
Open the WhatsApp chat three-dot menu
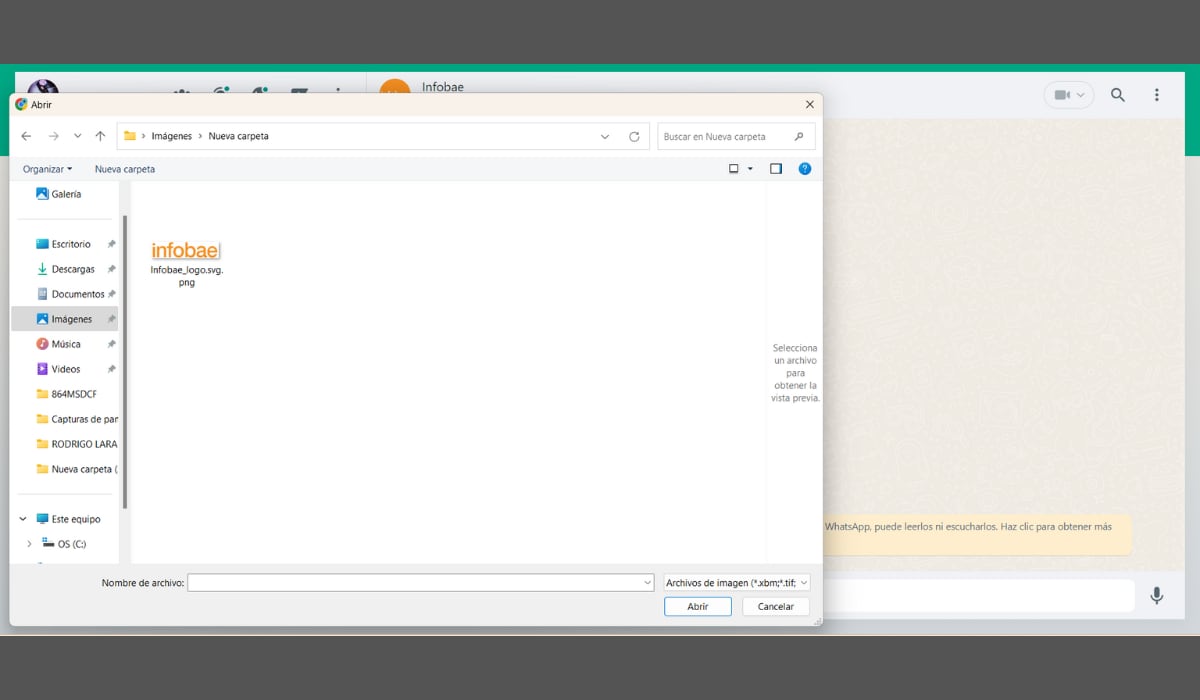coord(1156,95)
